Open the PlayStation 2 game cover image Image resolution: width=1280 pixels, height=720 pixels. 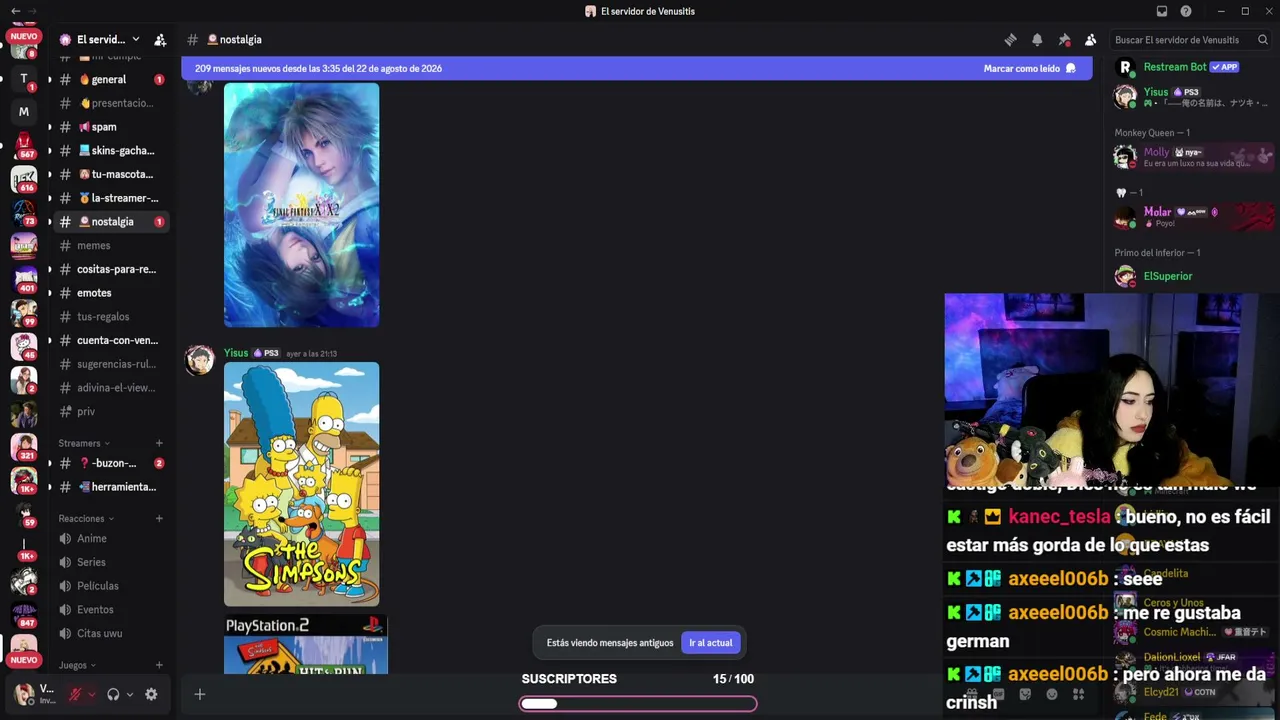click(305, 644)
